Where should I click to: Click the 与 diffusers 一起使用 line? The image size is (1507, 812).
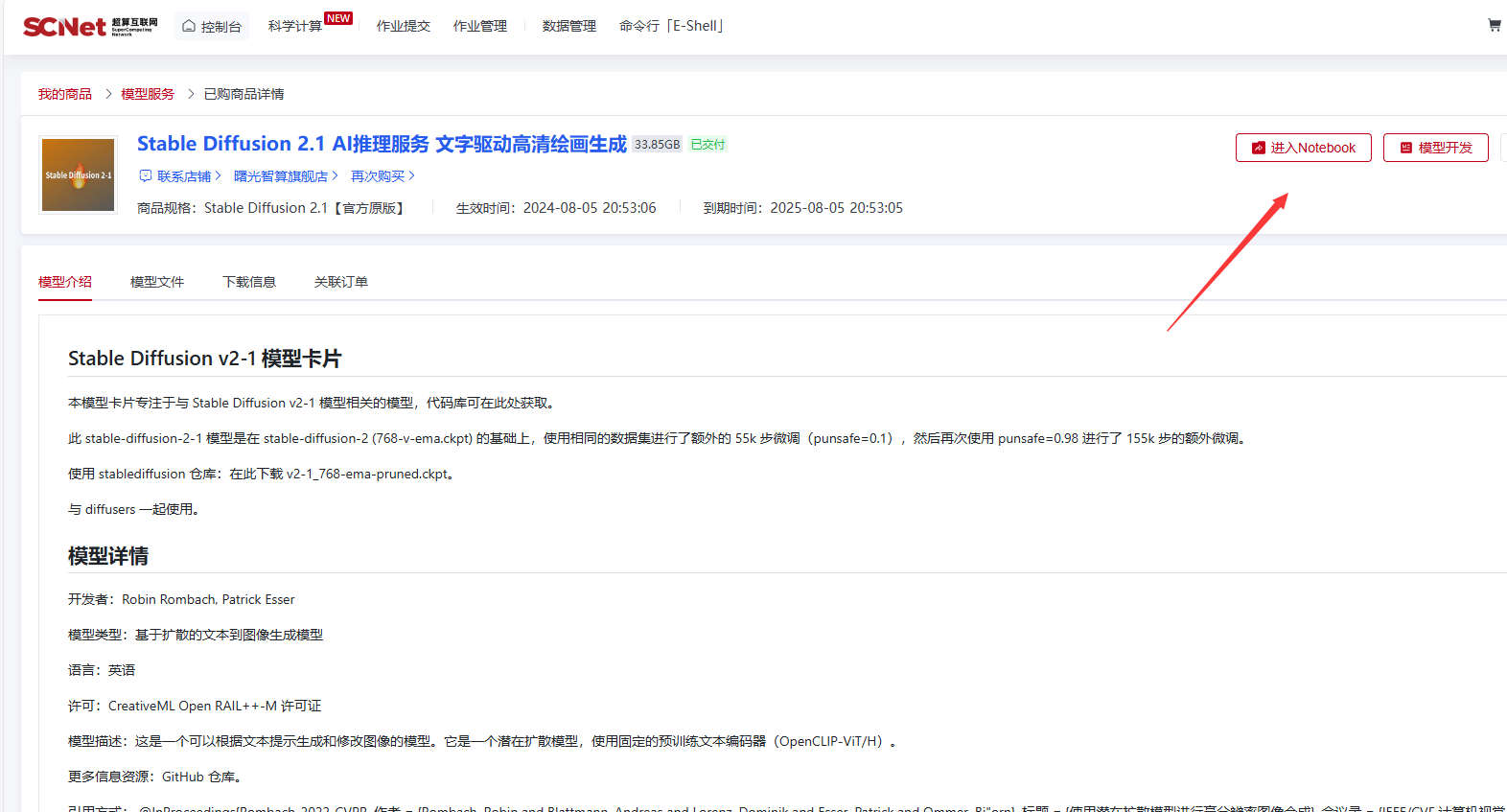click(x=134, y=509)
